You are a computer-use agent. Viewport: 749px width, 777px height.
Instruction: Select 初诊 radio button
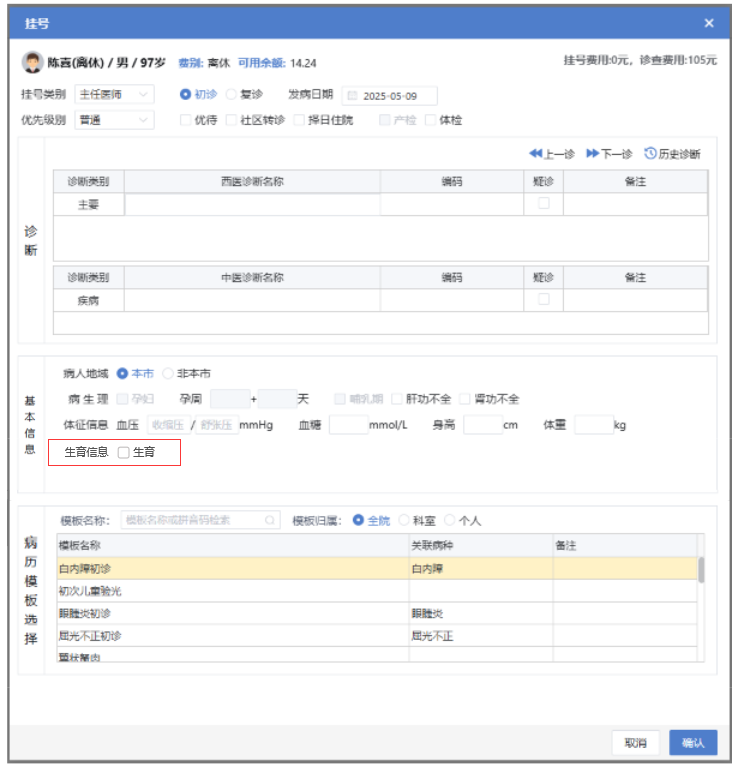click(187, 95)
